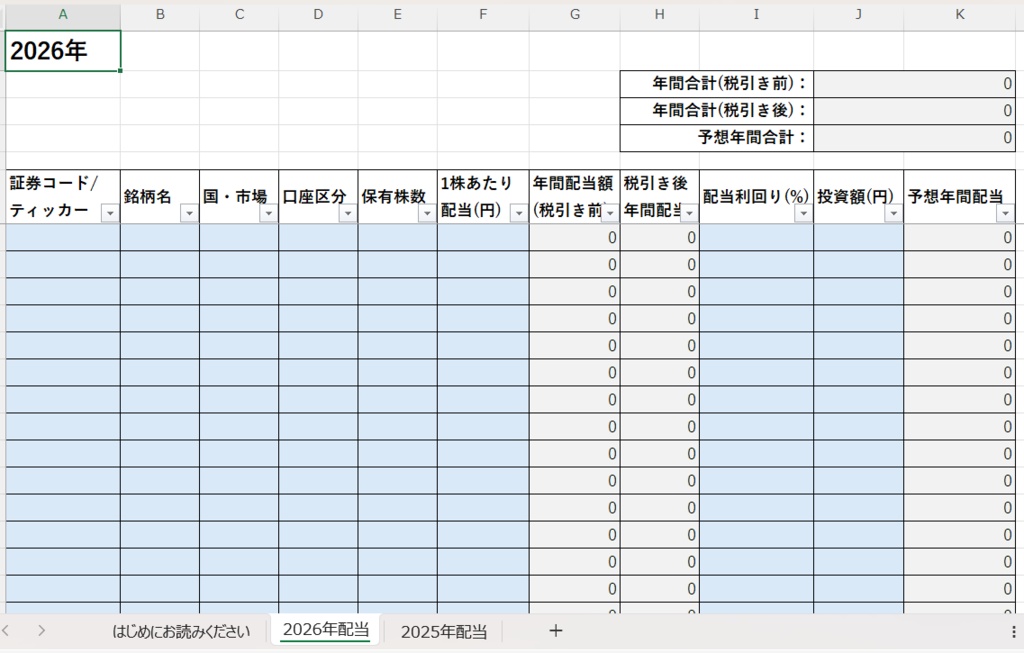Select column H header
The height and width of the screenshot is (653, 1024).
660,14
